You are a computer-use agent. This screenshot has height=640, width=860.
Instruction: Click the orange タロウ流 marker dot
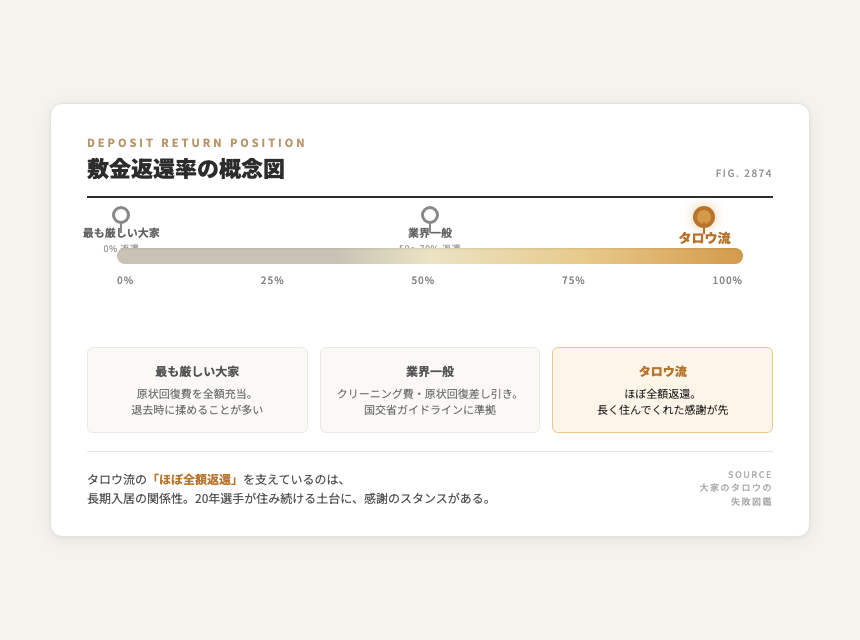704,217
